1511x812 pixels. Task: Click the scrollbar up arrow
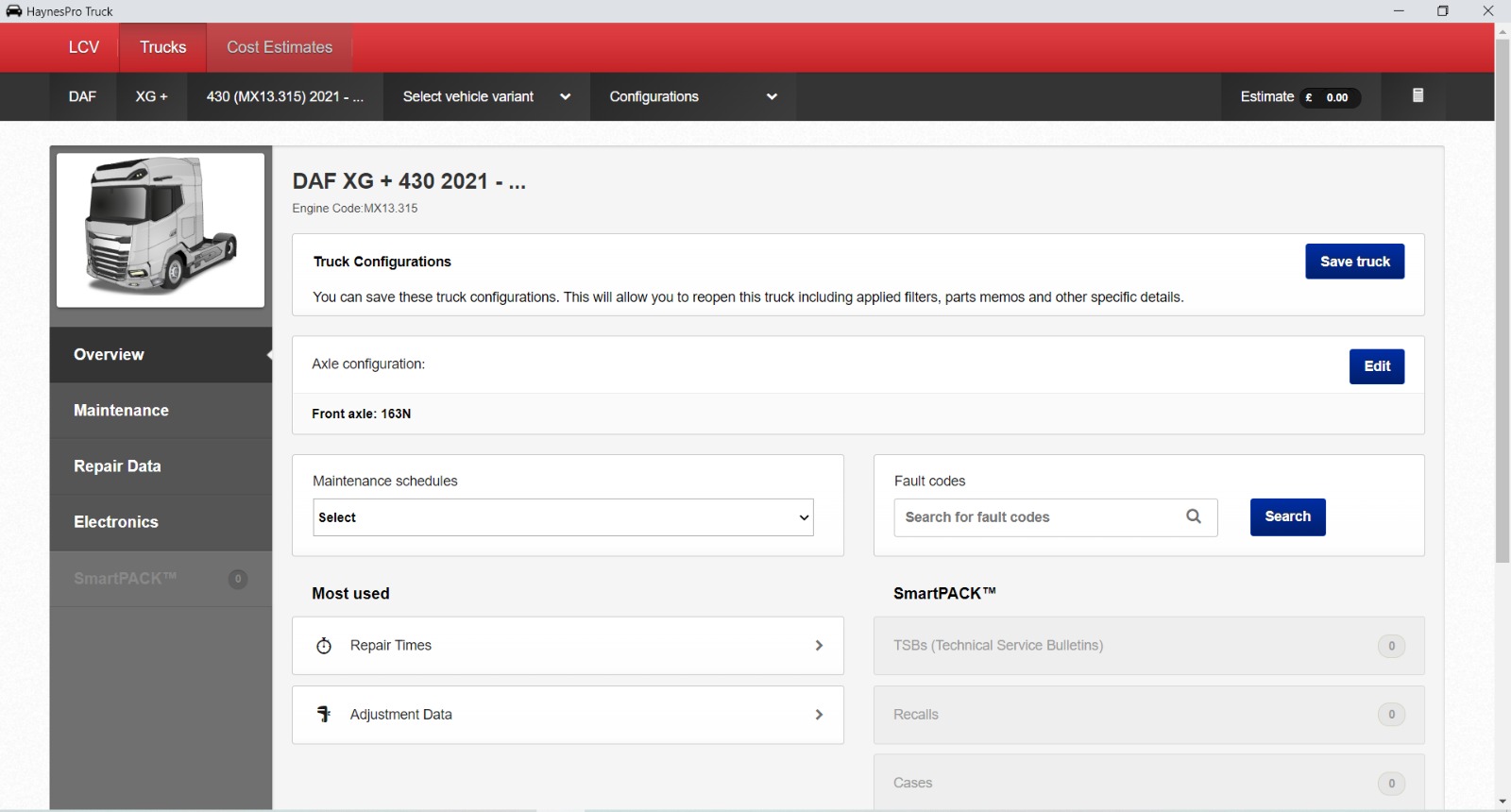(1503, 31)
